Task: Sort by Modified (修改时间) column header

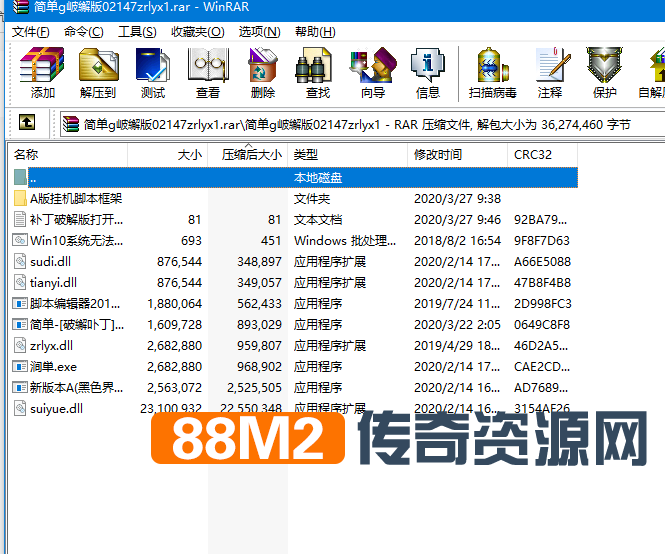Action: pos(458,155)
